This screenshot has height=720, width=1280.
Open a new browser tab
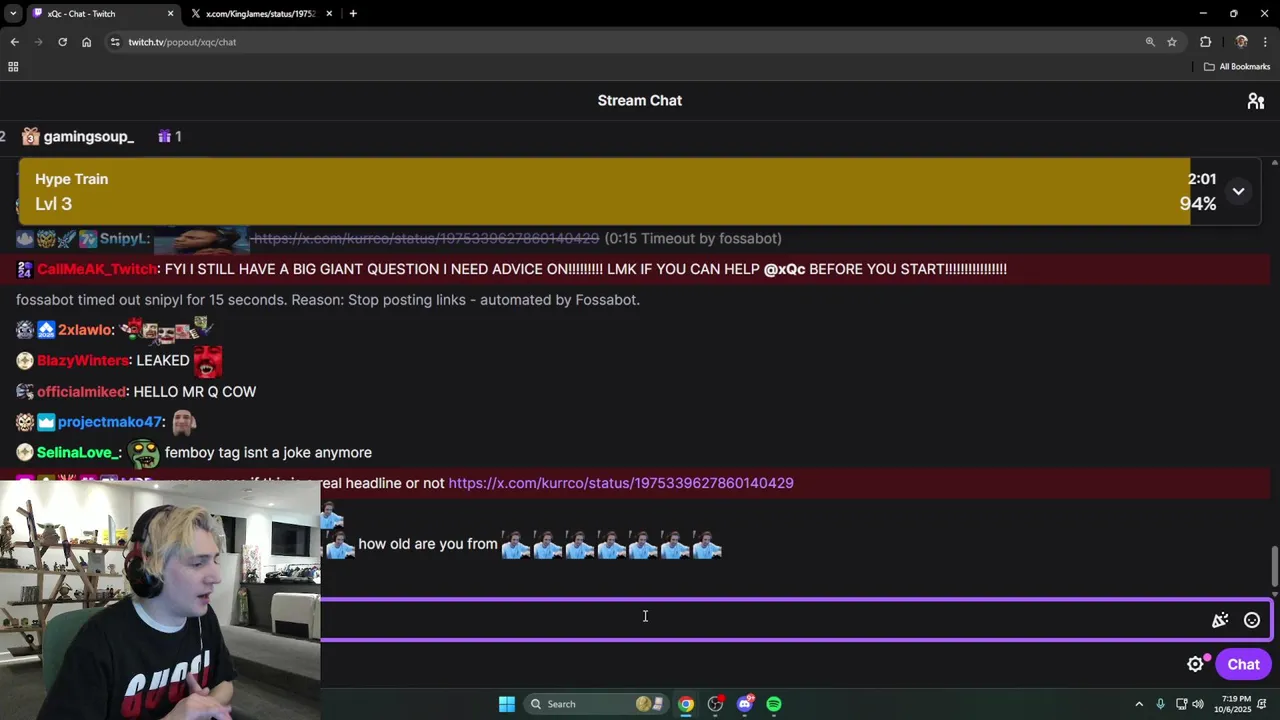(353, 14)
